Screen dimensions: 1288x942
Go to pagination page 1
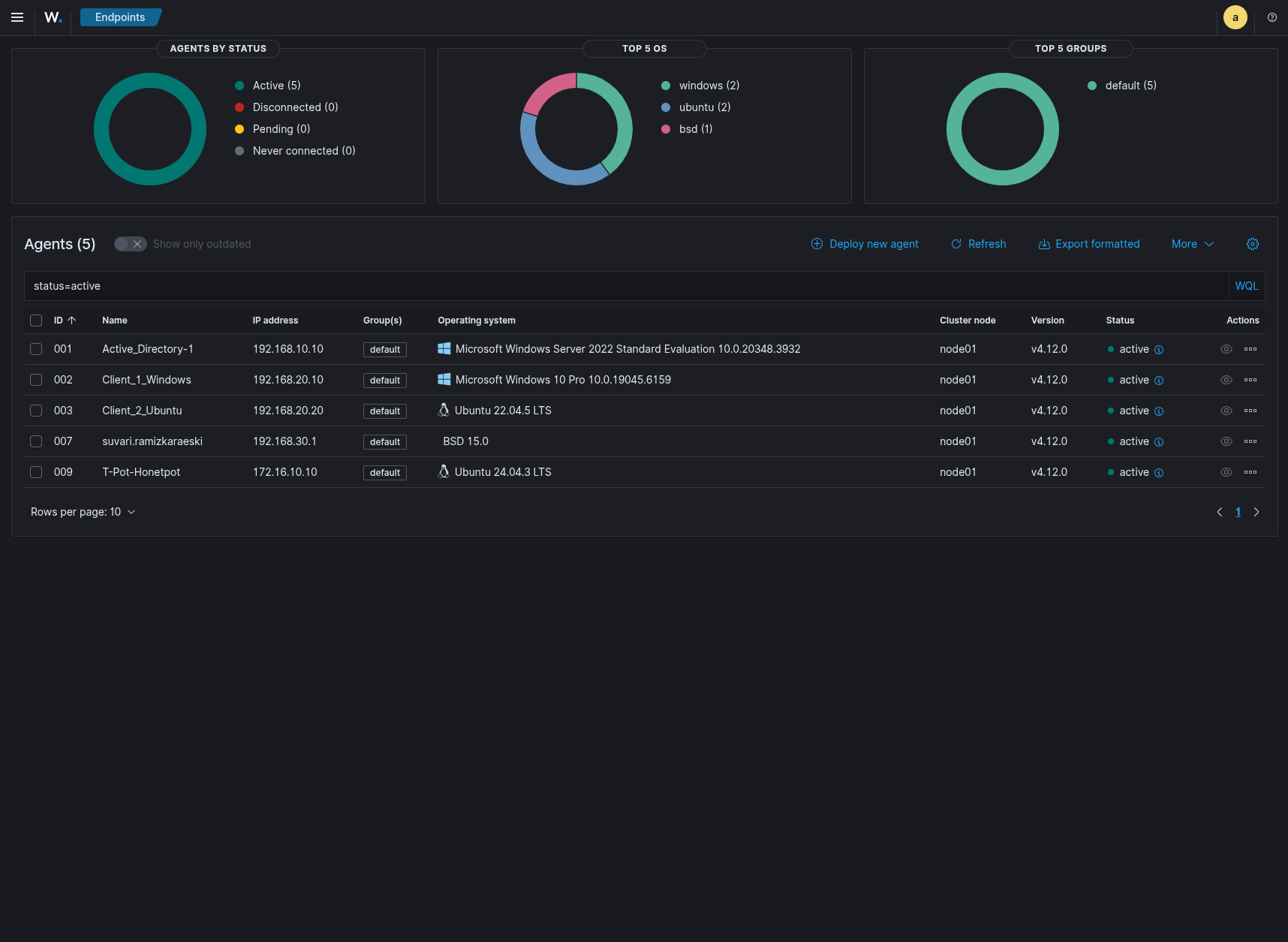pyautogui.click(x=1238, y=512)
